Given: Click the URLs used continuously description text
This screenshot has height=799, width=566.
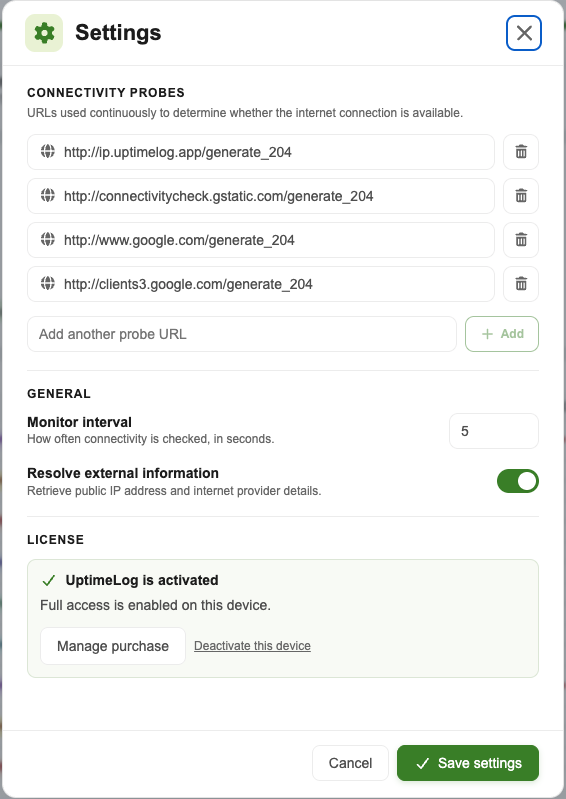Looking at the screenshot, I should tap(245, 113).
